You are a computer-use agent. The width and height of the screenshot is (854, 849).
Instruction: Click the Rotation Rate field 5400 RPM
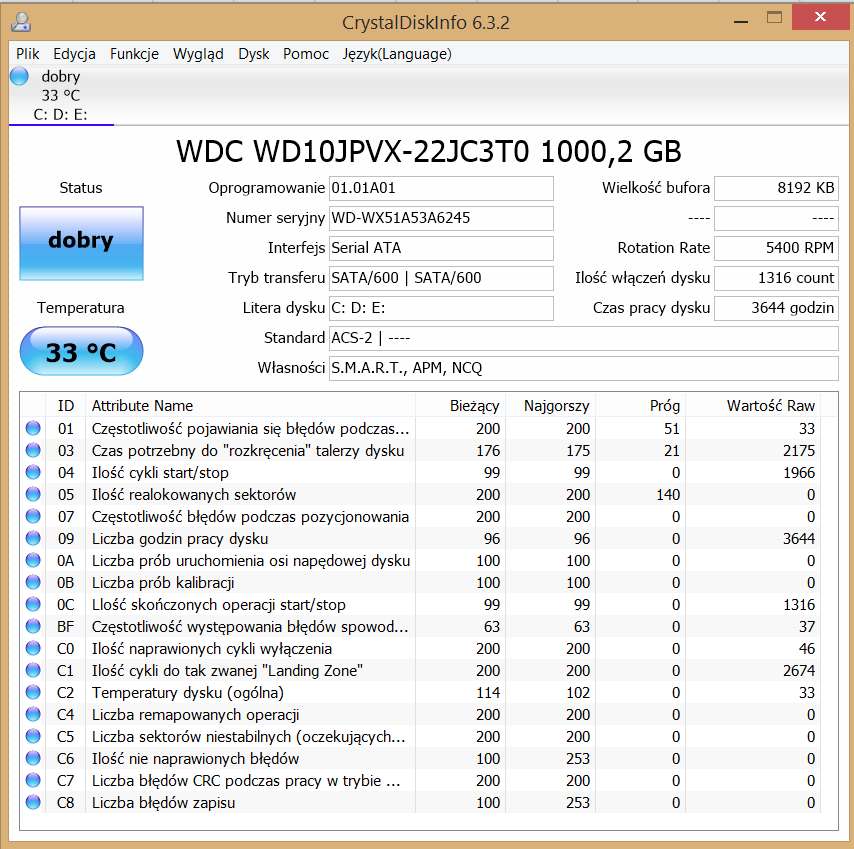coord(776,248)
